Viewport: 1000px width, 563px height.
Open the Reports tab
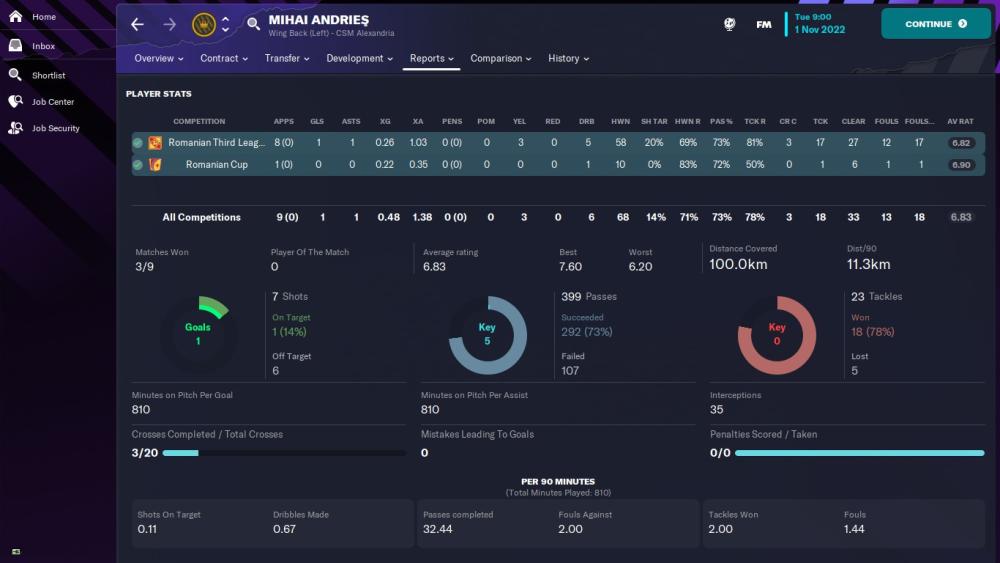pos(432,58)
